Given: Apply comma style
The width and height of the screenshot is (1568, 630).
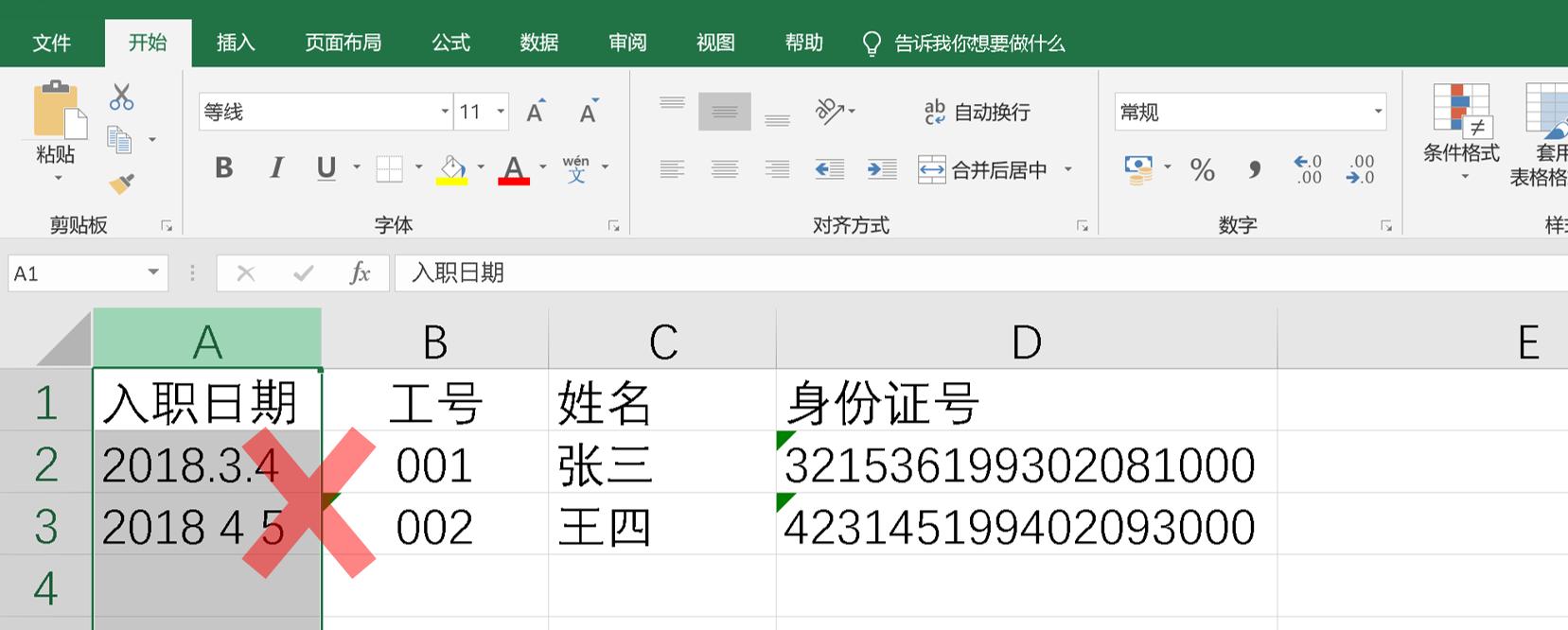Looking at the screenshot, I should [x=1255, y=170].
